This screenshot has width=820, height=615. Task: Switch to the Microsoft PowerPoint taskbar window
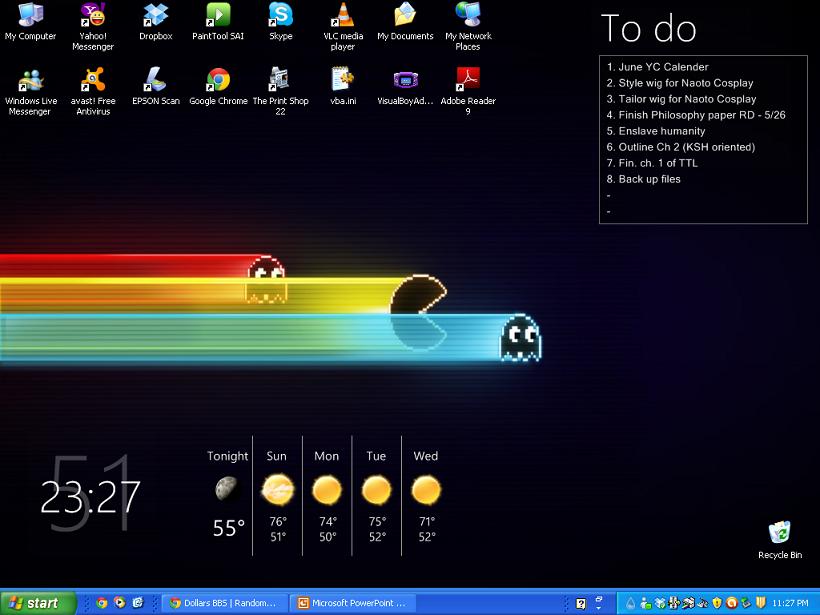pyautogui.click(x=352, y=603)
